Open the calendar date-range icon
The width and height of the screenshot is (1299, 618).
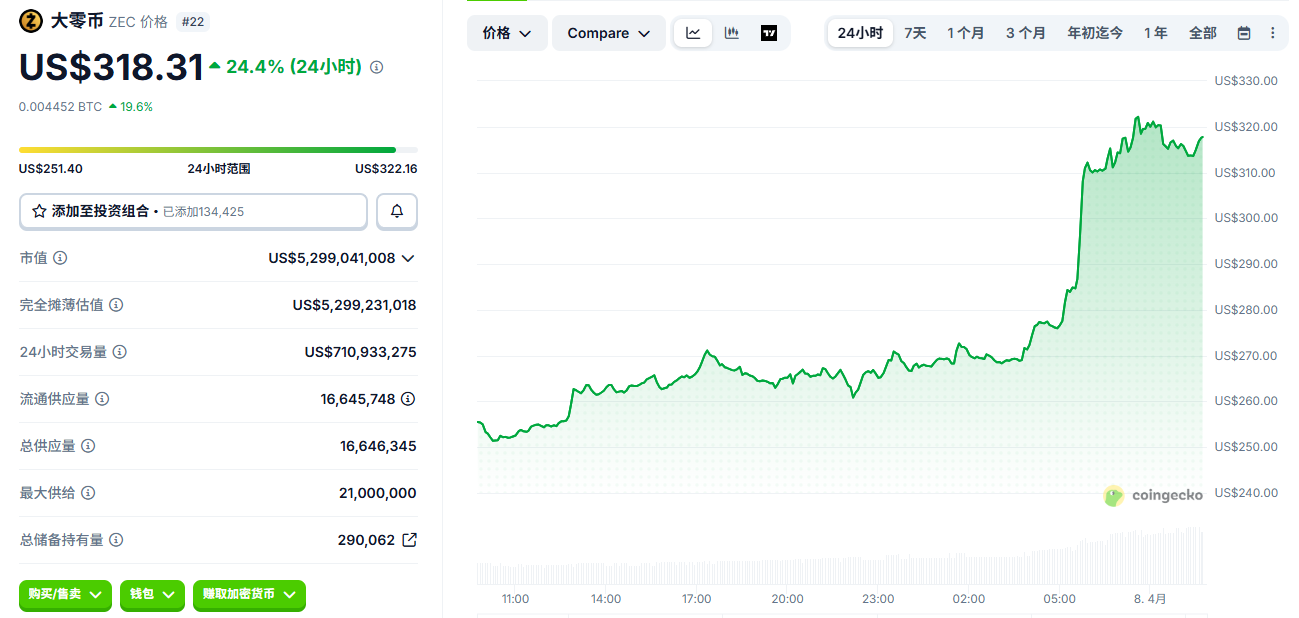(x=1243, y=32)
